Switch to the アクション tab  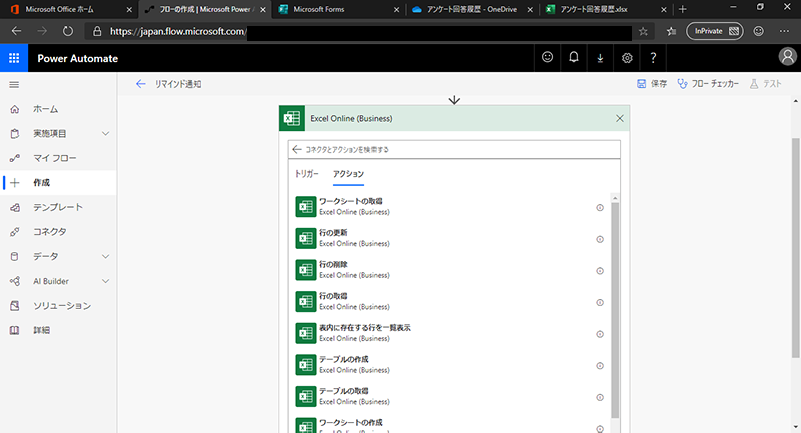pos(348,174)
